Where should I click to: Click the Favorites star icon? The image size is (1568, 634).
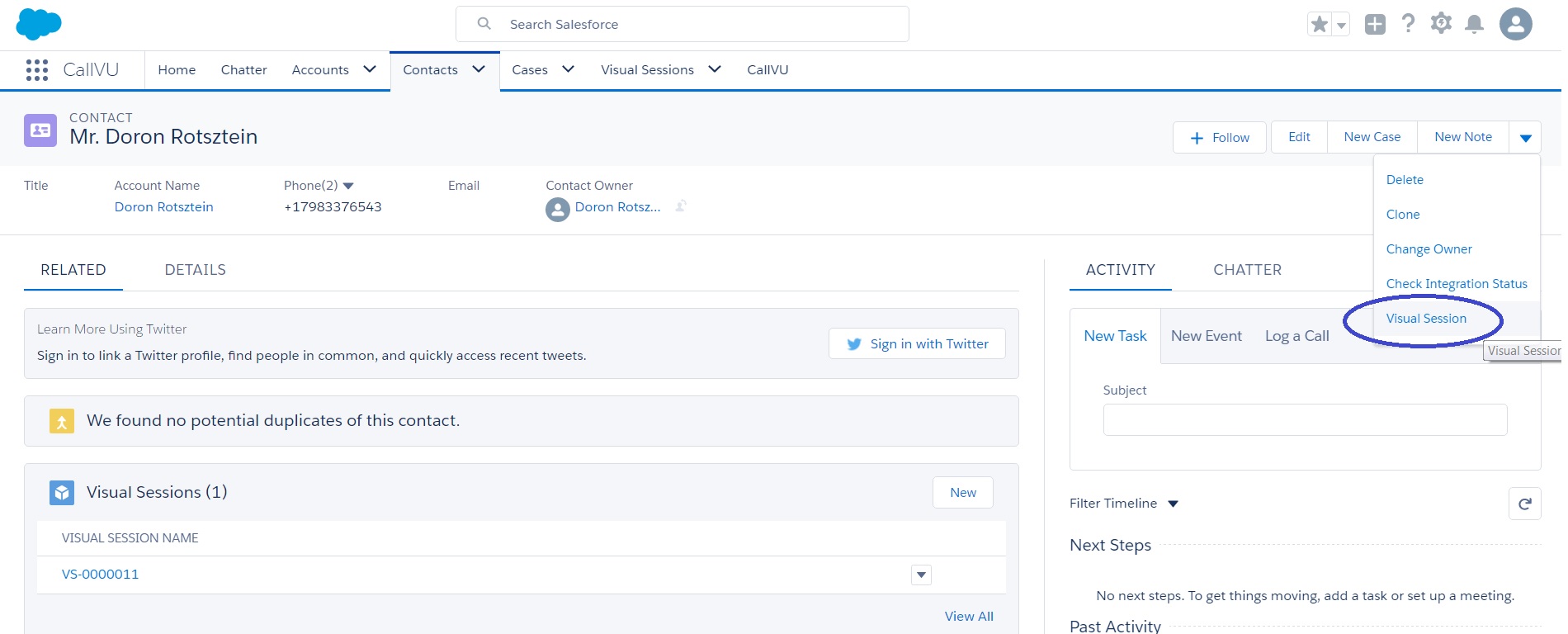point(1320,25)
